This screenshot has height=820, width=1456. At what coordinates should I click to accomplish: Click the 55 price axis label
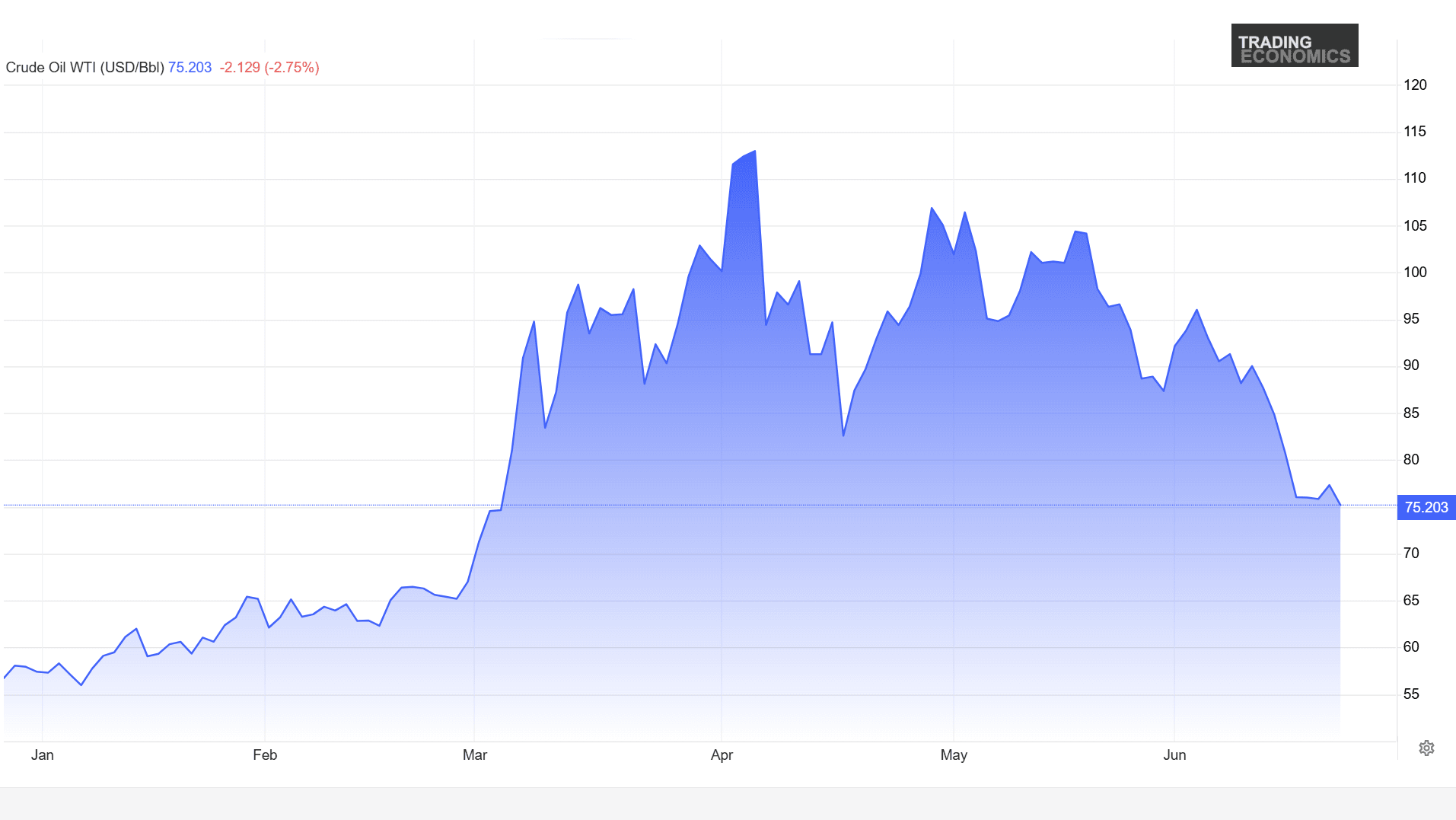(1411, 694)
